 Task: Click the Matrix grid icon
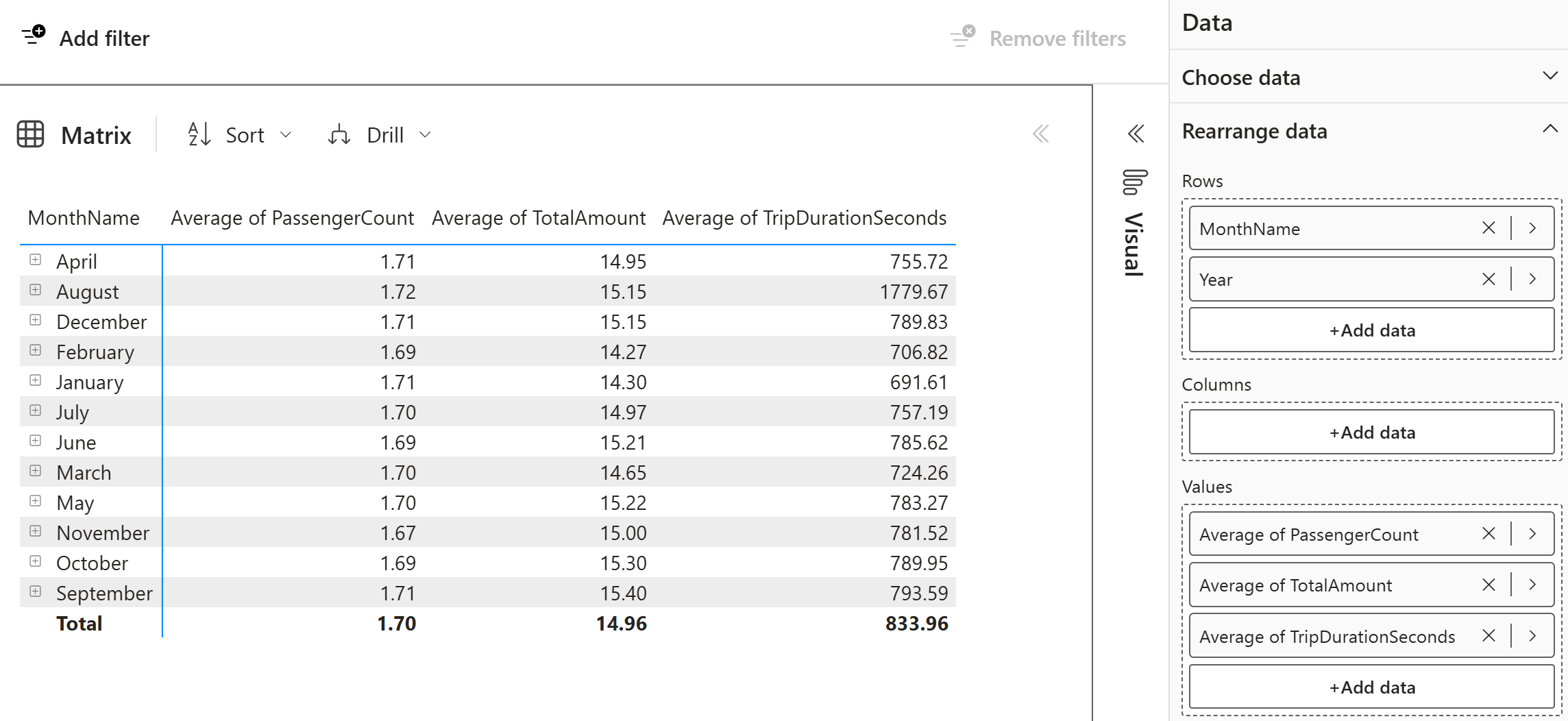[31, 134]
